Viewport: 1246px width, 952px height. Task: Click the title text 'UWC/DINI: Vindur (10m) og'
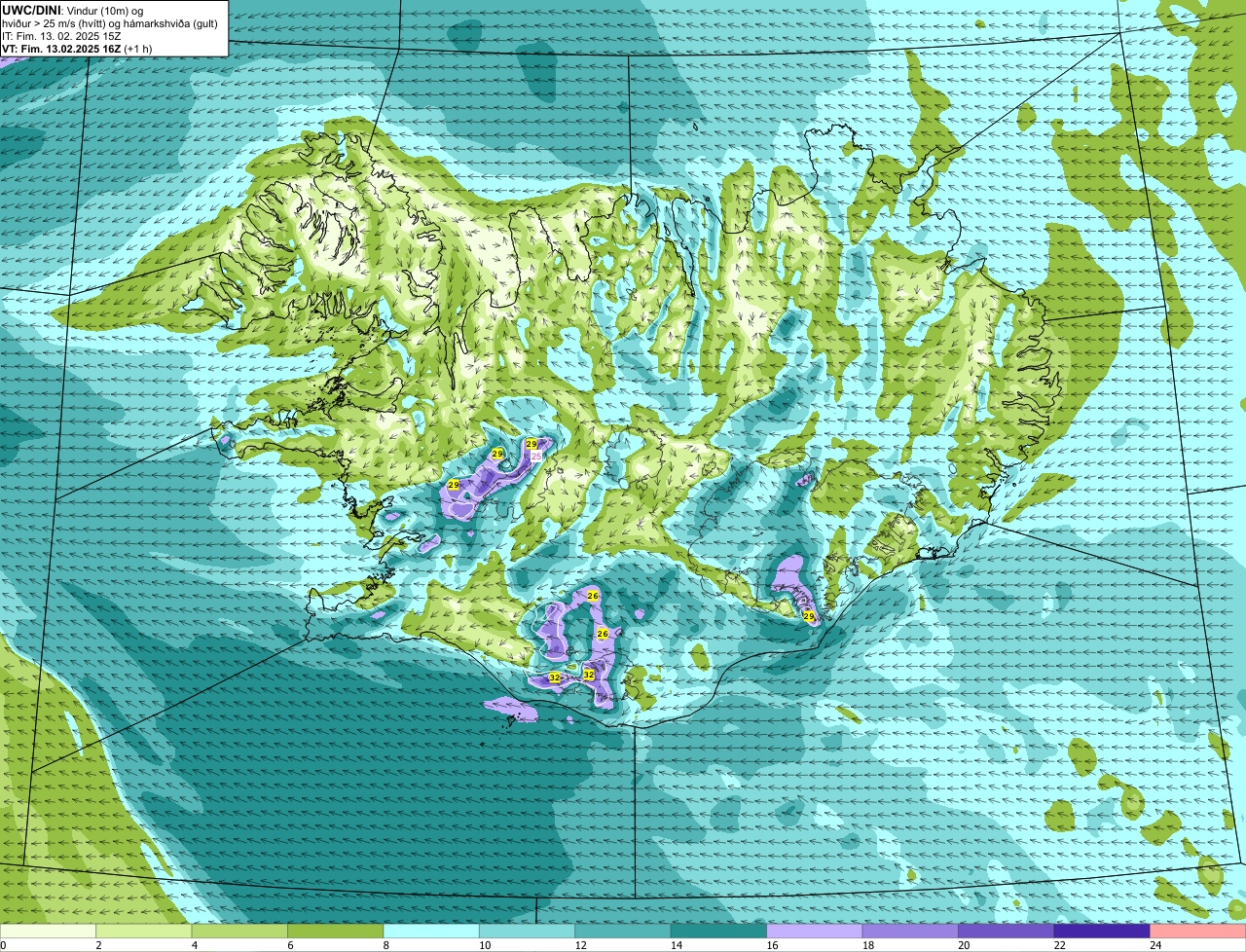pos(73,10)
